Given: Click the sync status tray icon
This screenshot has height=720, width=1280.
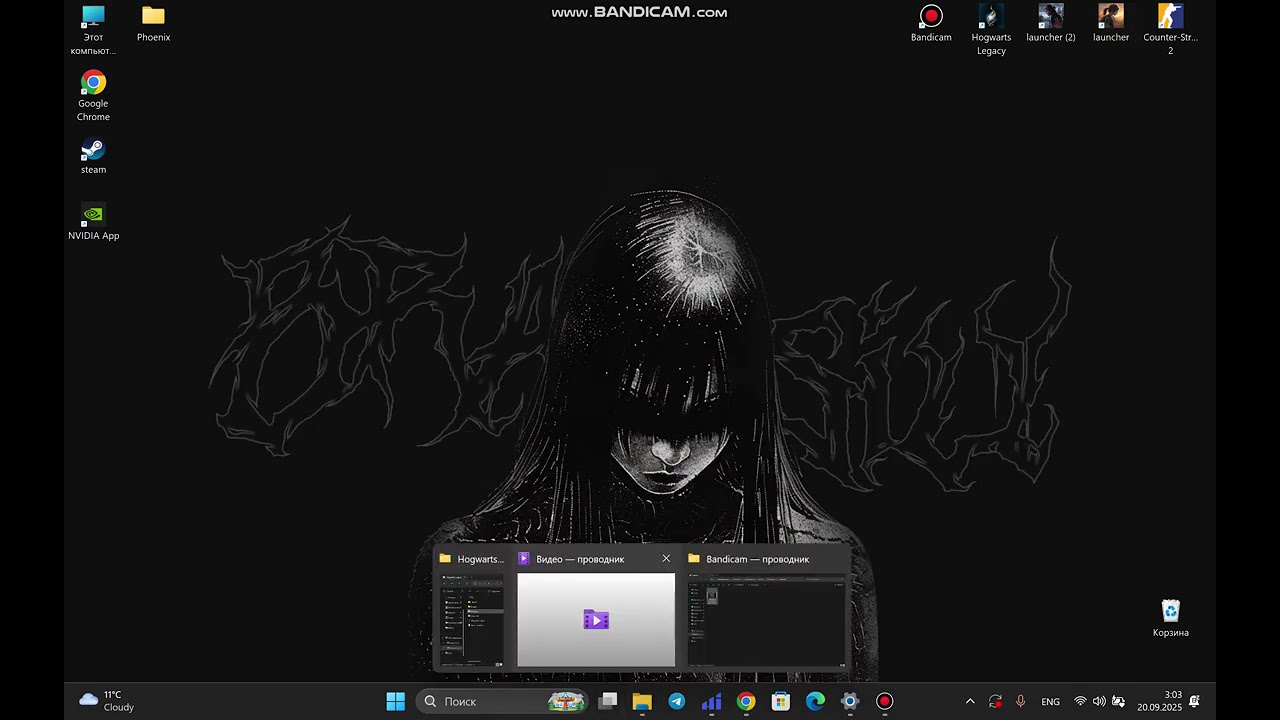Looking at the screenshot, I should (x=995, y=702).
